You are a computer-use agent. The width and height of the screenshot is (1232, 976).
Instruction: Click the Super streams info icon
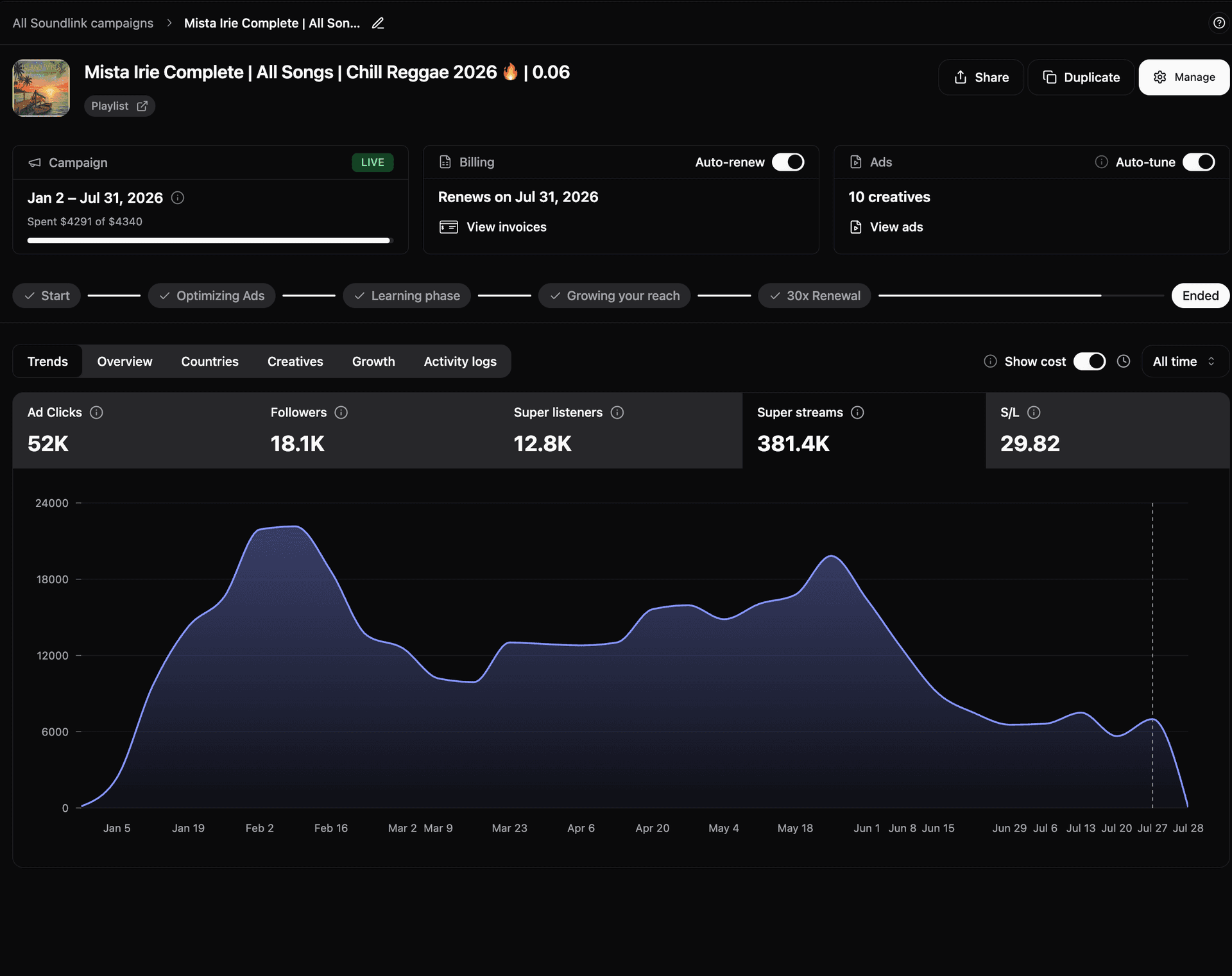(x=857, y=413)
